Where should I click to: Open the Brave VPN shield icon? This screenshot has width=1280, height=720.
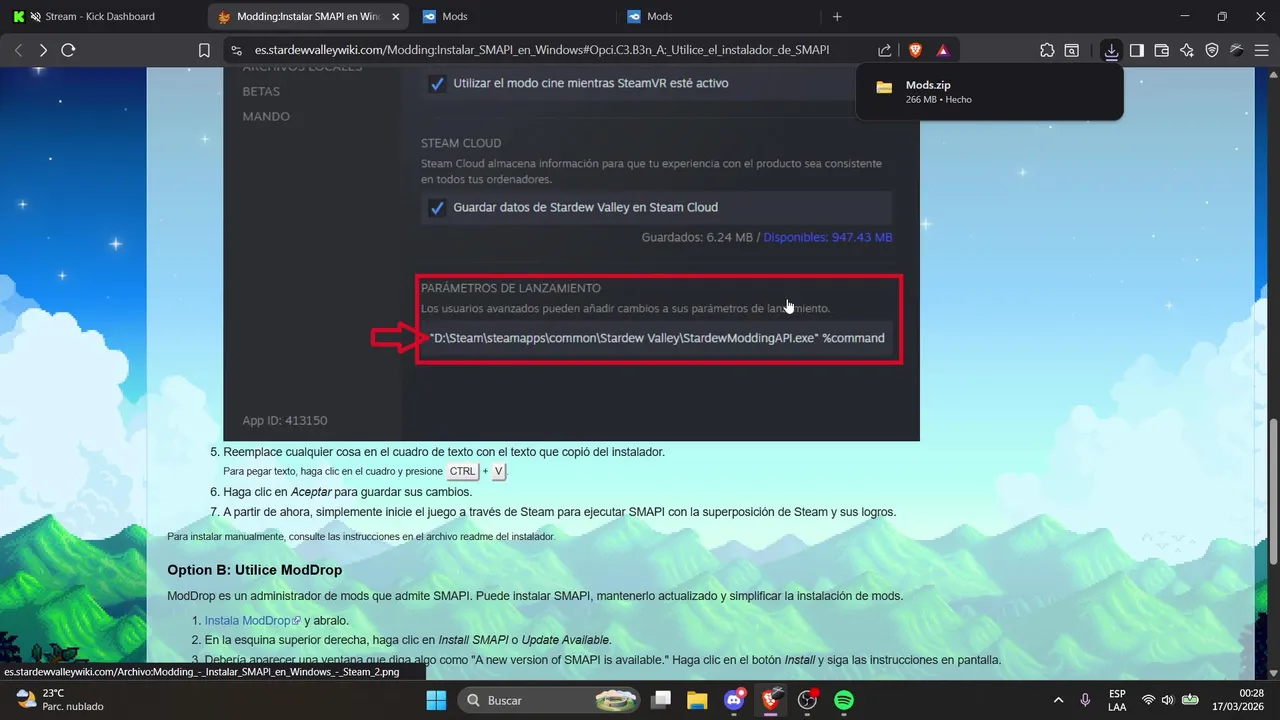pyautogui.click(x=1212, y=50)
